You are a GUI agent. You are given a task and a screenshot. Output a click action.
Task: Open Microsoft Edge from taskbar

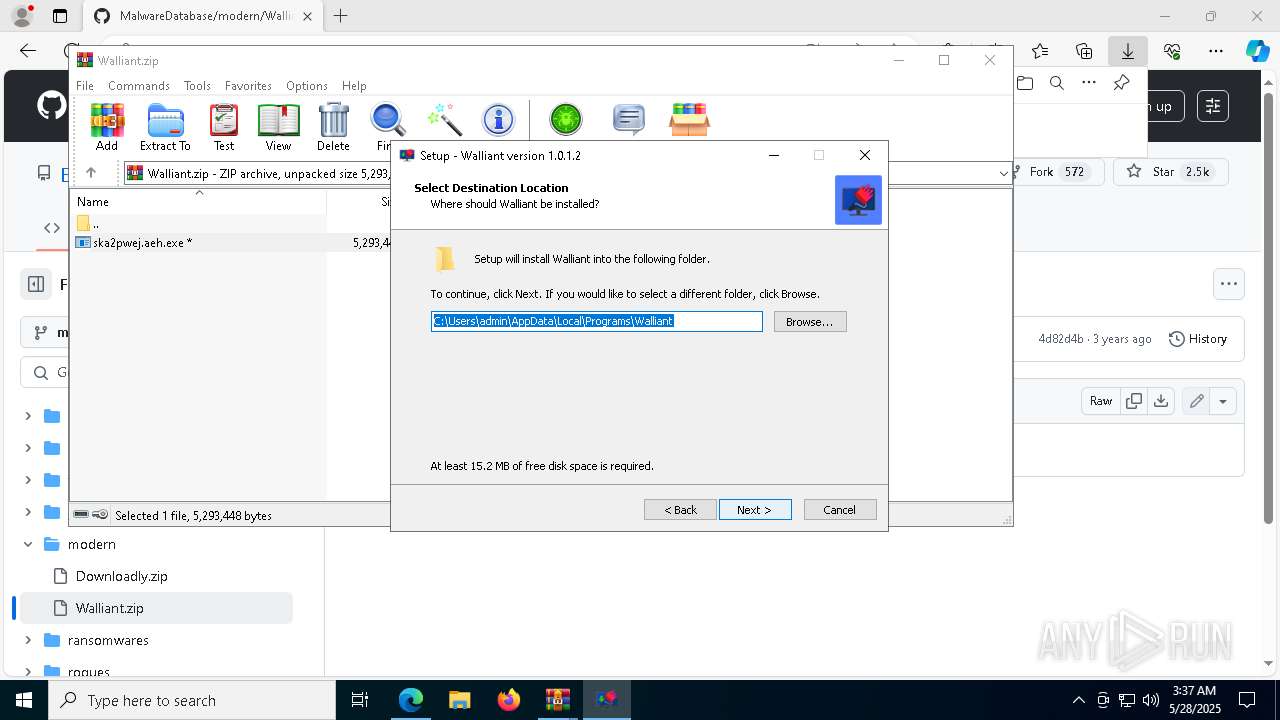pos(411,700)
